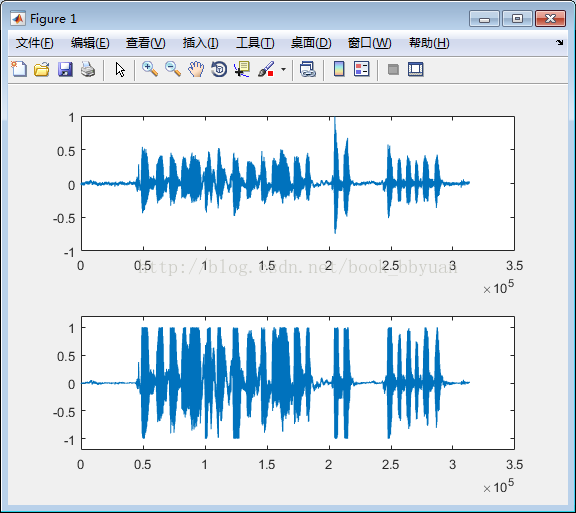Toggle the Insert Legend button

pos(362,69)
